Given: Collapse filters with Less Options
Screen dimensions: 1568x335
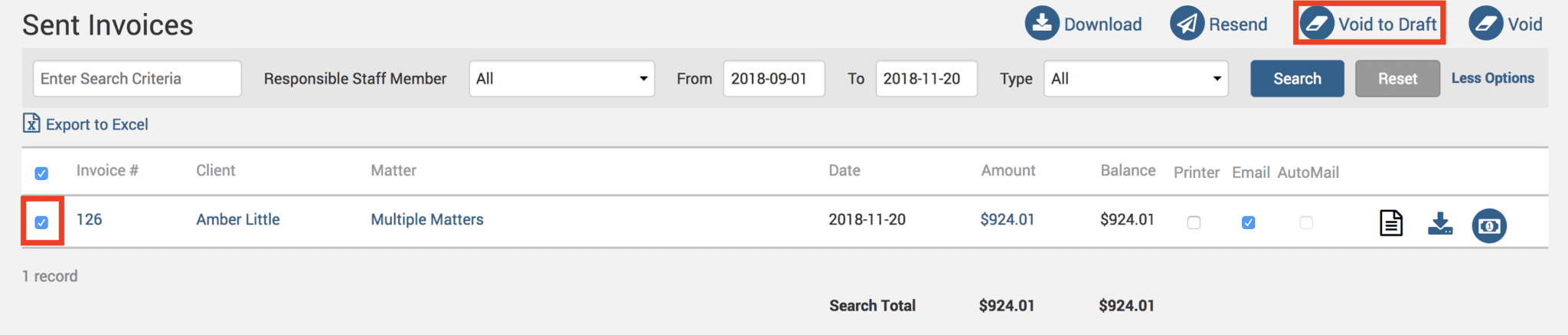Looking at the screenshot, I should 1492,78.
